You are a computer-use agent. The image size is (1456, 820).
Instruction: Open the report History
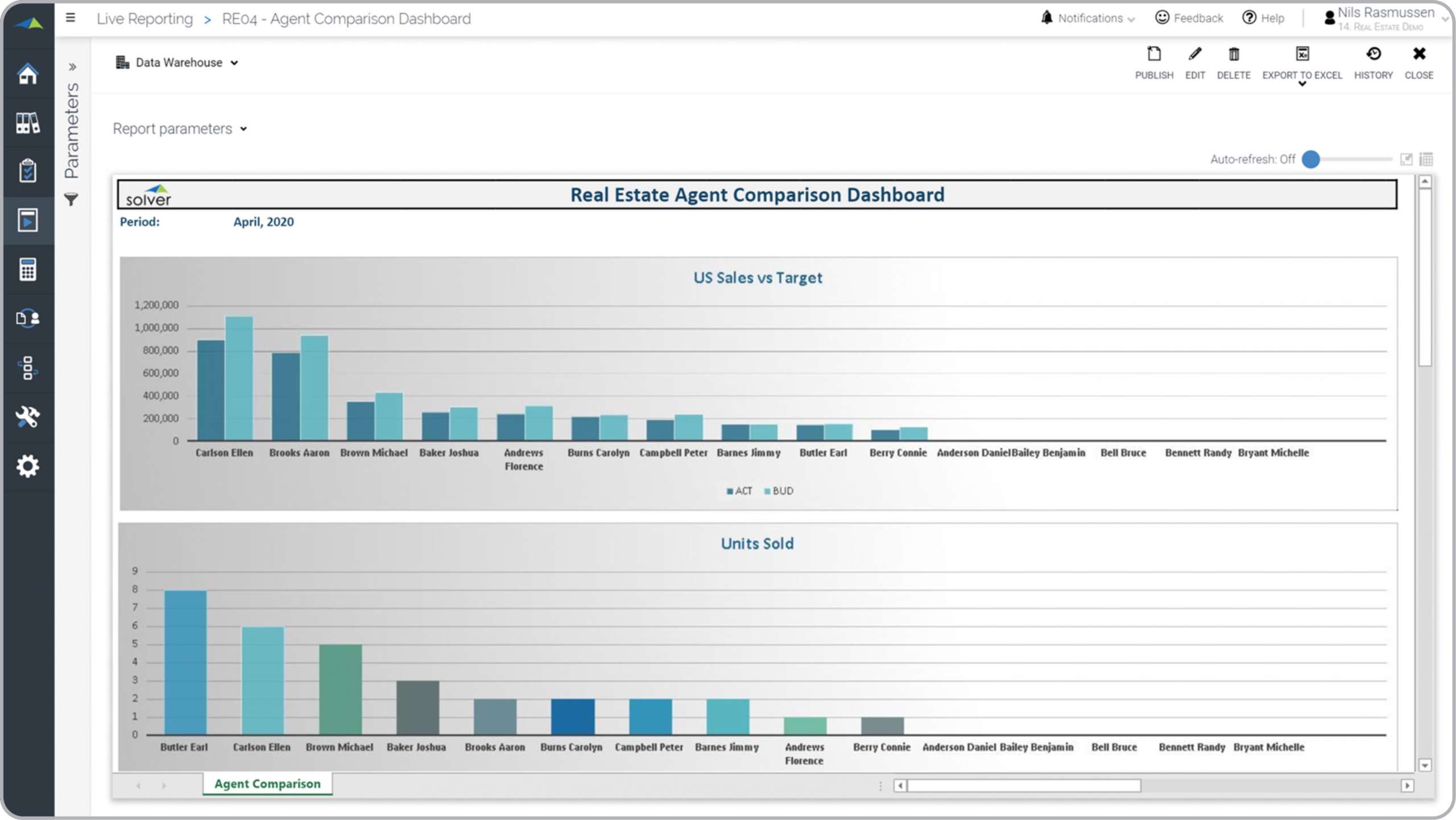point(1373,55)
